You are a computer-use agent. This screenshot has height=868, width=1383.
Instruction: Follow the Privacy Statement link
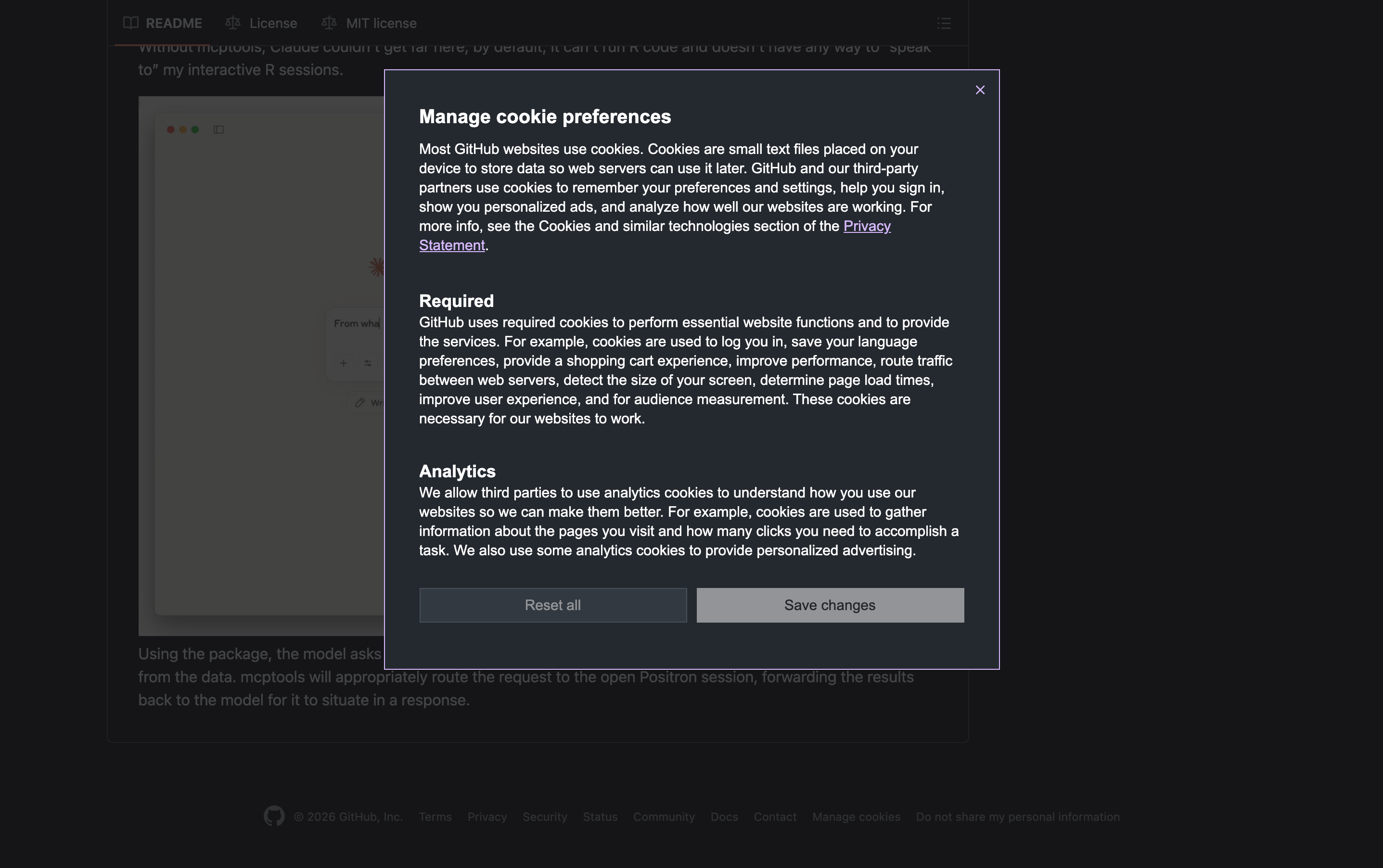point(866,226)
